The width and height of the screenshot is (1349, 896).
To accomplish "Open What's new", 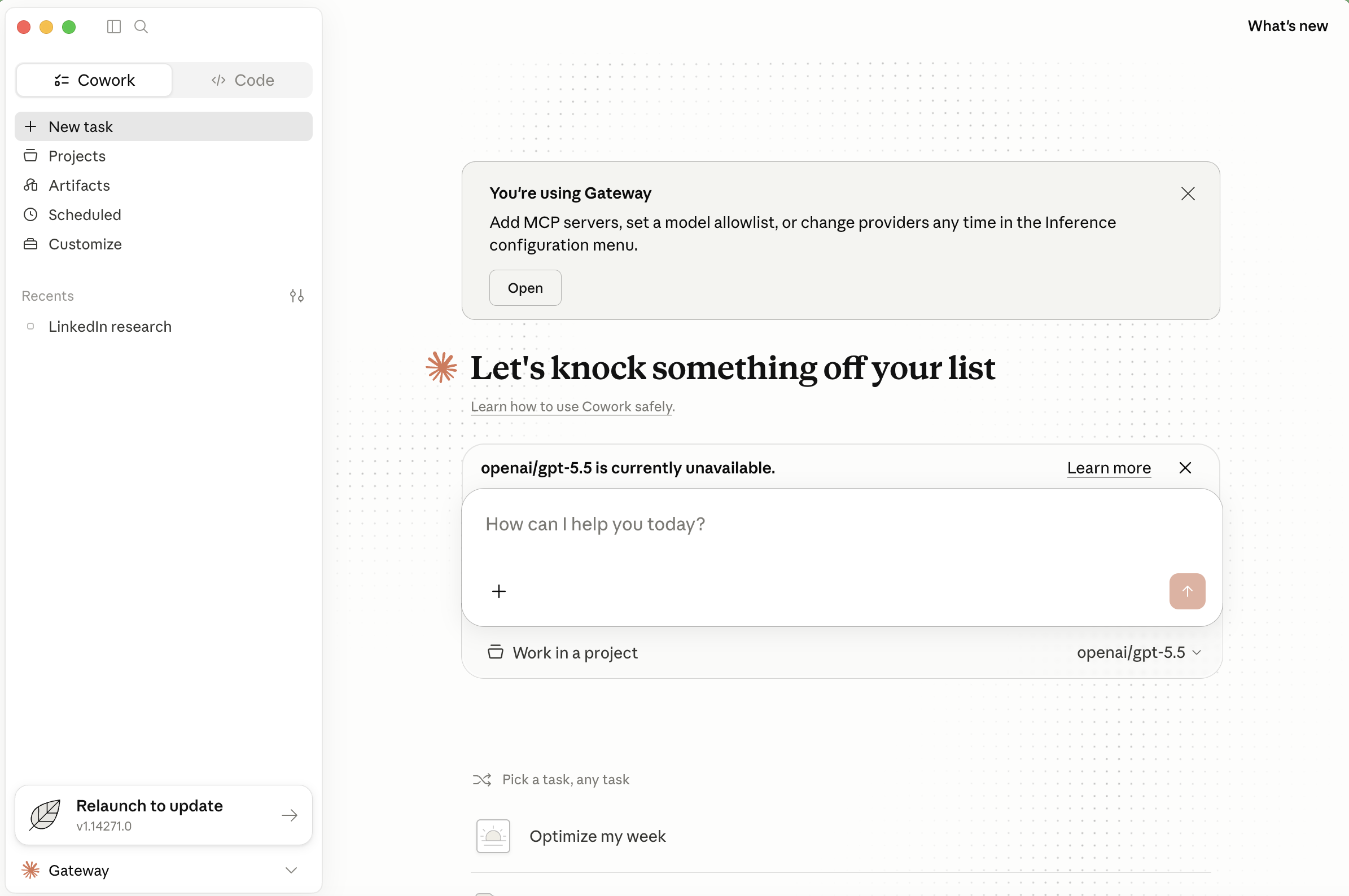I will point(1287,26).
